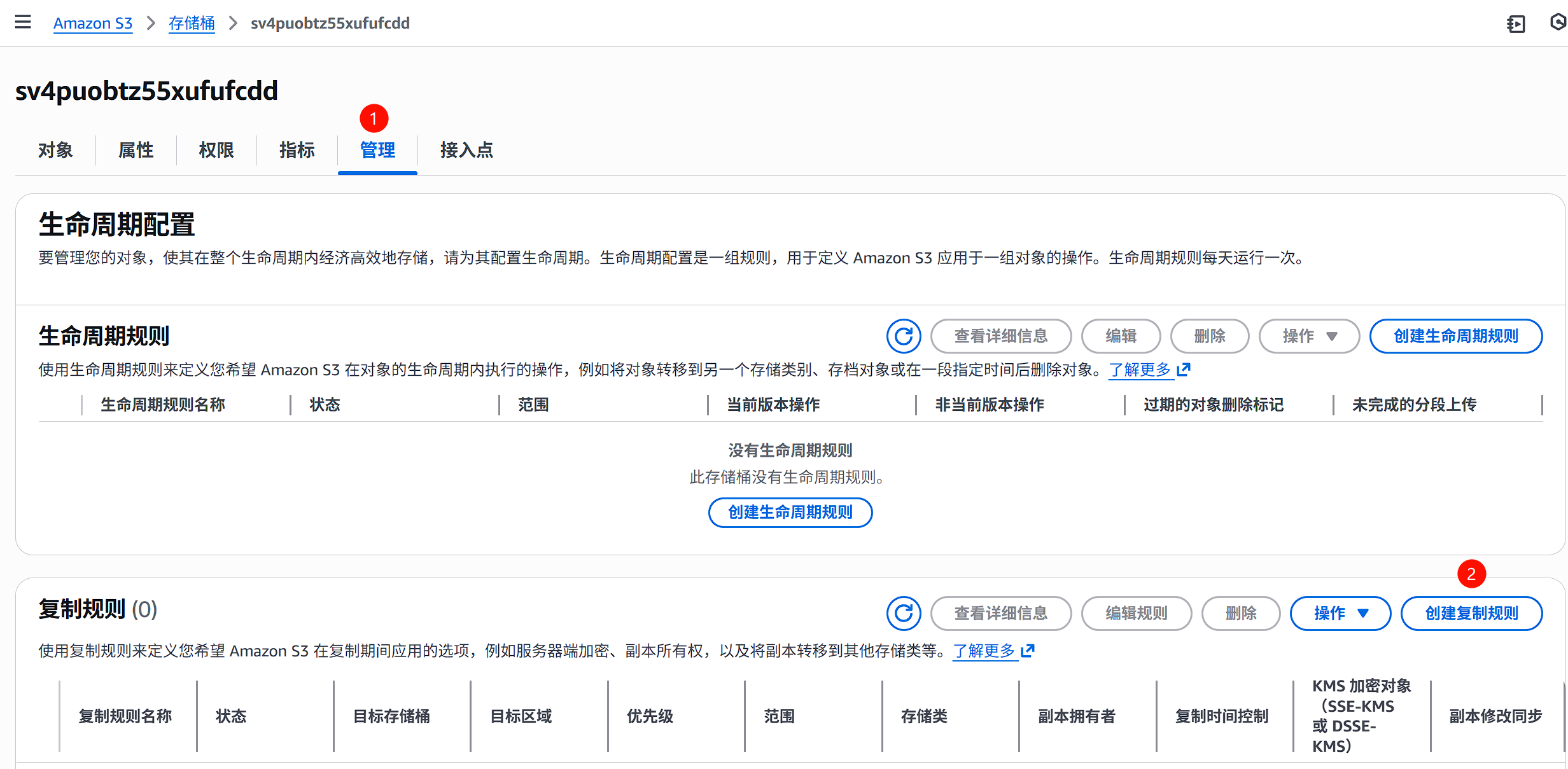Open the 接入点 tab
The height and width of the screenshot is (769, 1568).
click(x=466, y=151)
